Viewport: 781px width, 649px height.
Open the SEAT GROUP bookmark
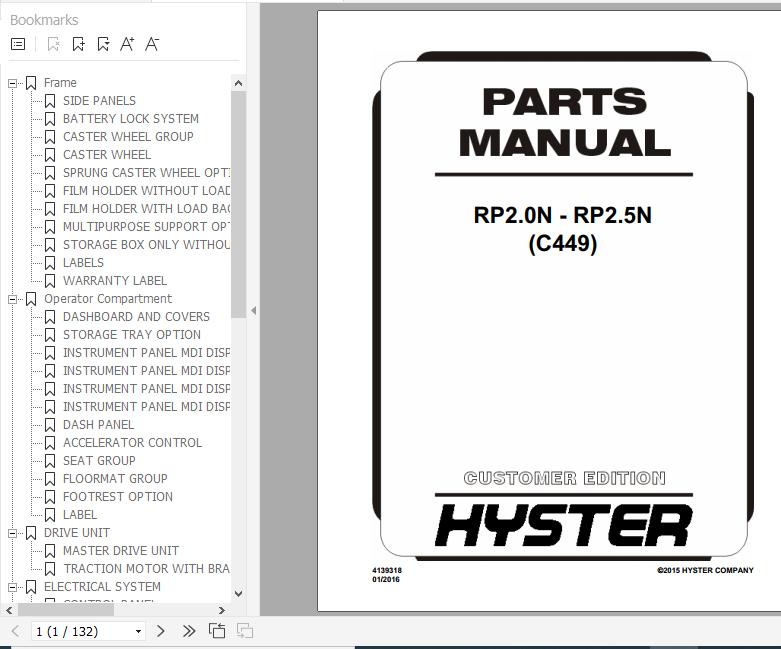[99, 461]
